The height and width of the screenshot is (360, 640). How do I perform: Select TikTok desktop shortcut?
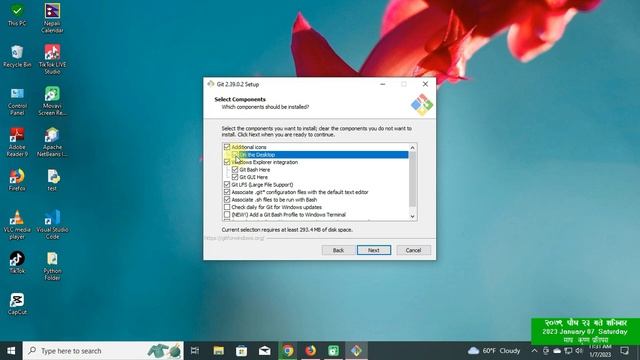tap(17, 263)
